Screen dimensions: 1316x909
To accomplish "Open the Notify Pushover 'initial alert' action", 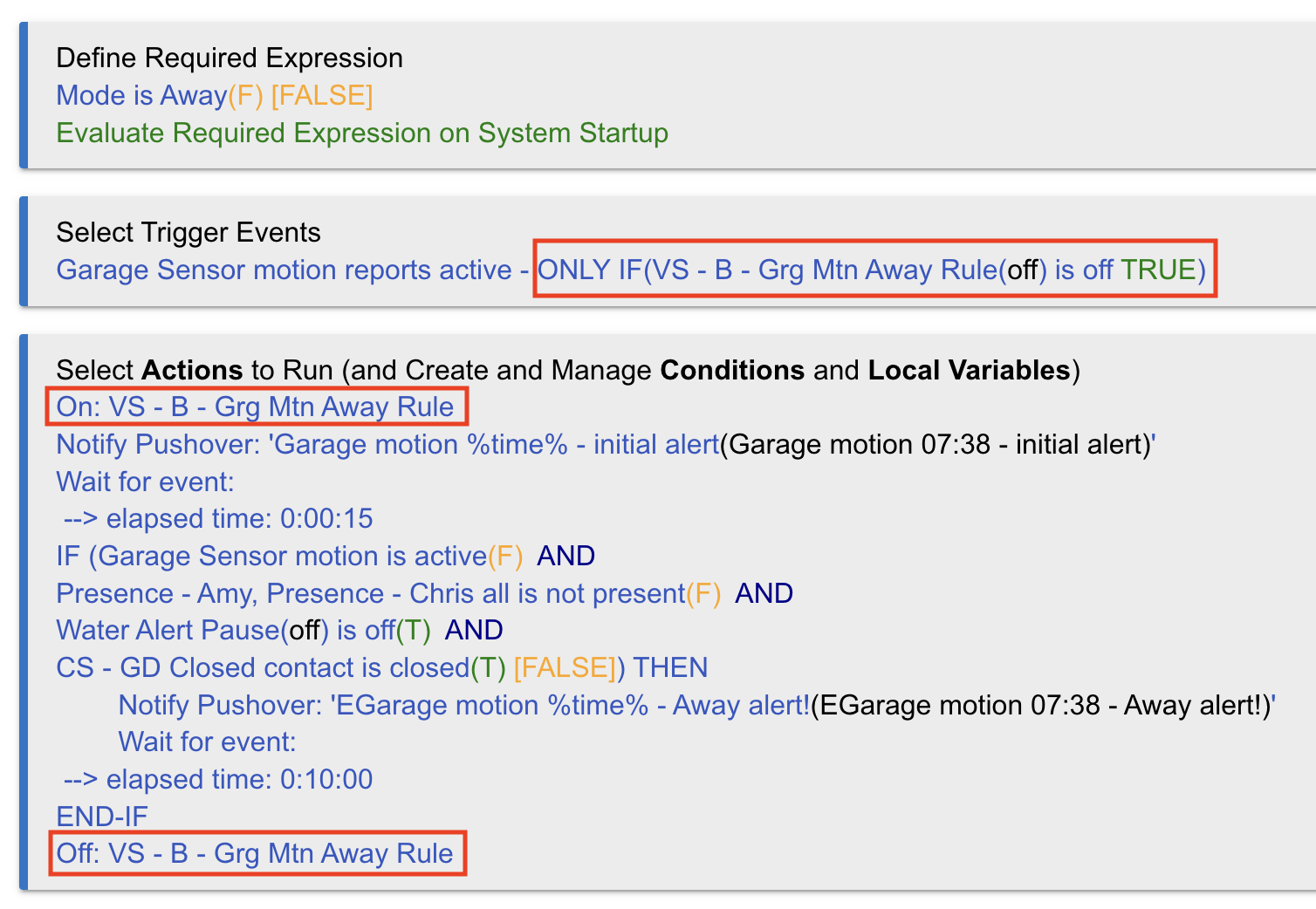I will [x=604, y=444].
